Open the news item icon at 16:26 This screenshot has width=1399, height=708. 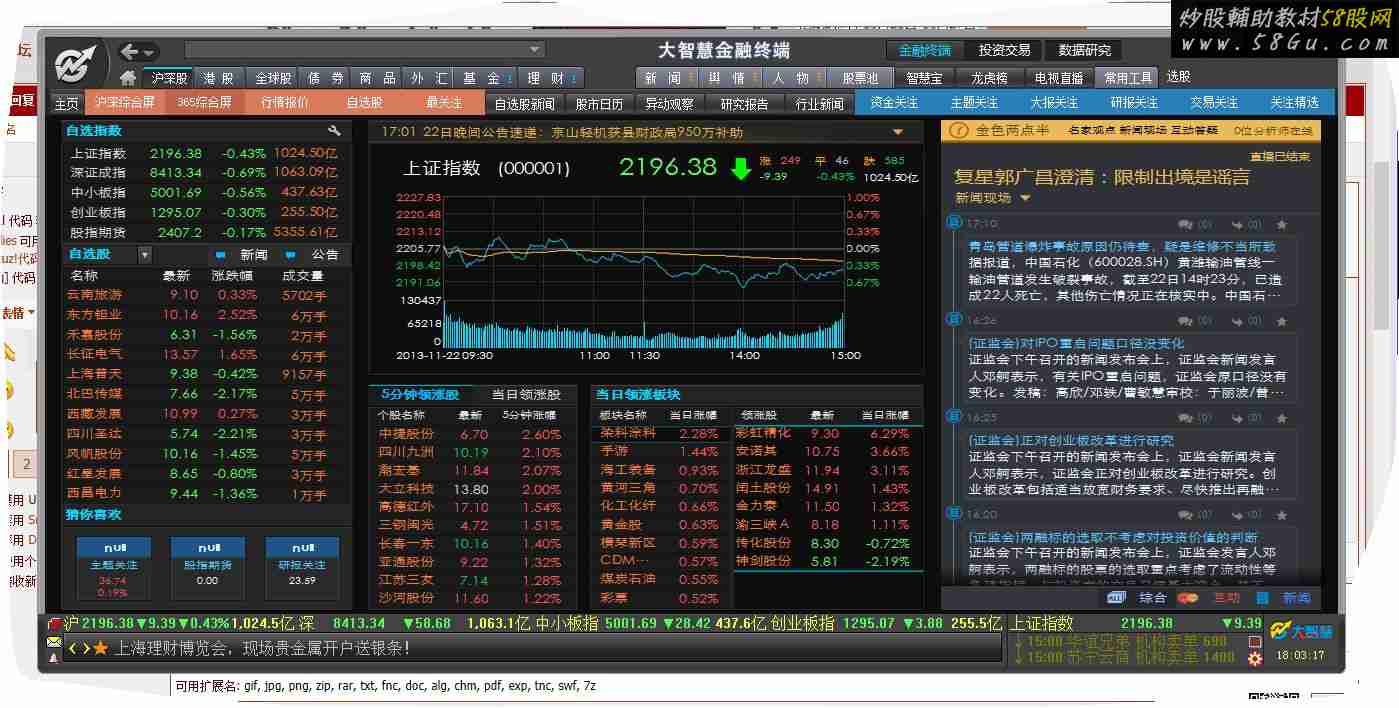[x=955, y=320]
